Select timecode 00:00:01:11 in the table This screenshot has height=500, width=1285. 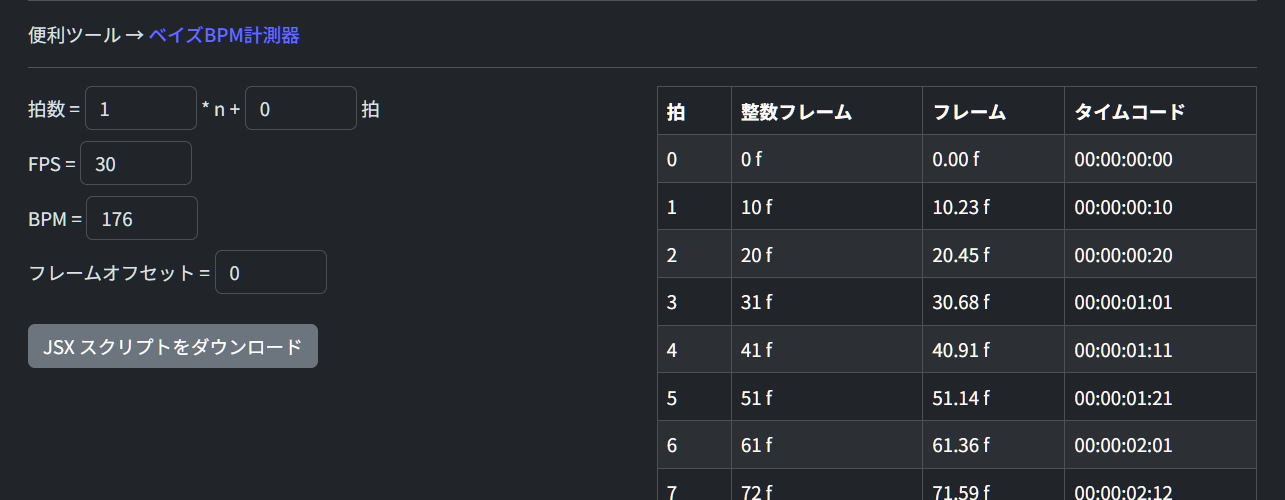[1123, 350]
